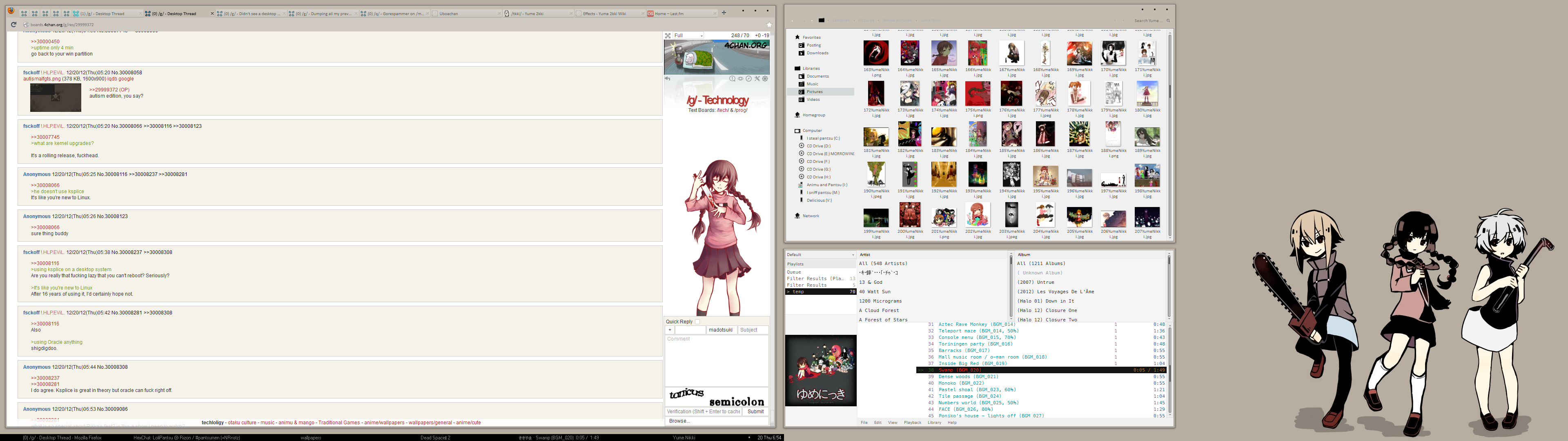Follow the >>29999372 (OP) quote link
1568x441 pixels.
109,90
